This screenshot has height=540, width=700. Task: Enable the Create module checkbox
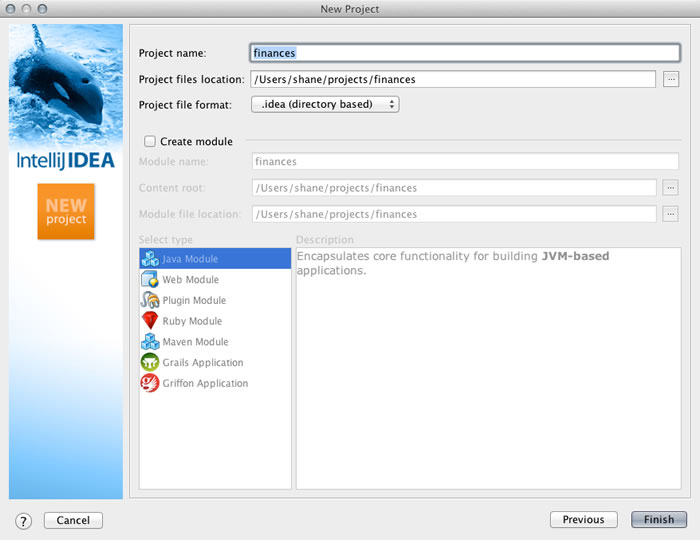(150, 142)
